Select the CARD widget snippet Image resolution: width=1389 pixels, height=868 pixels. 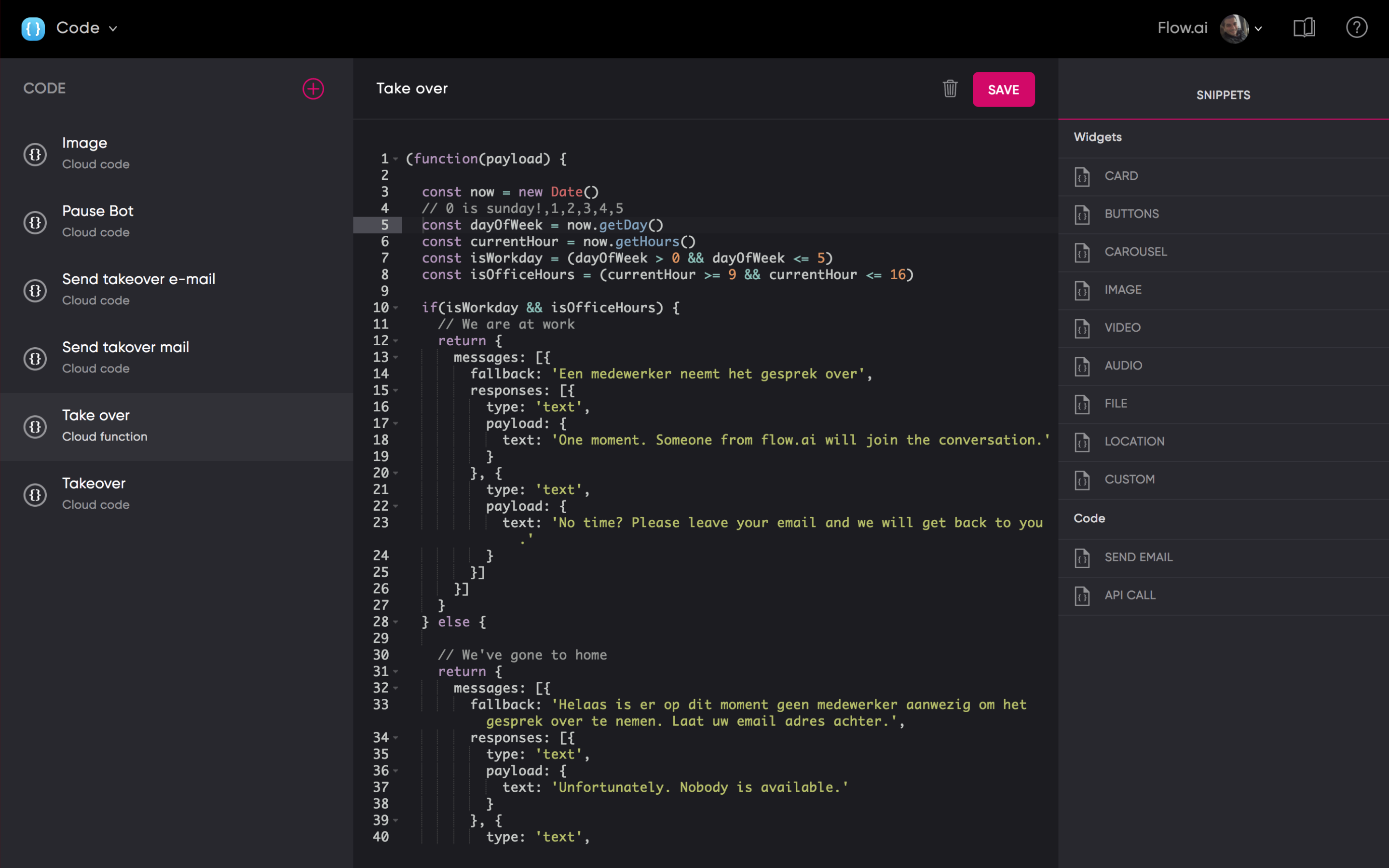tap(1121, 176)
